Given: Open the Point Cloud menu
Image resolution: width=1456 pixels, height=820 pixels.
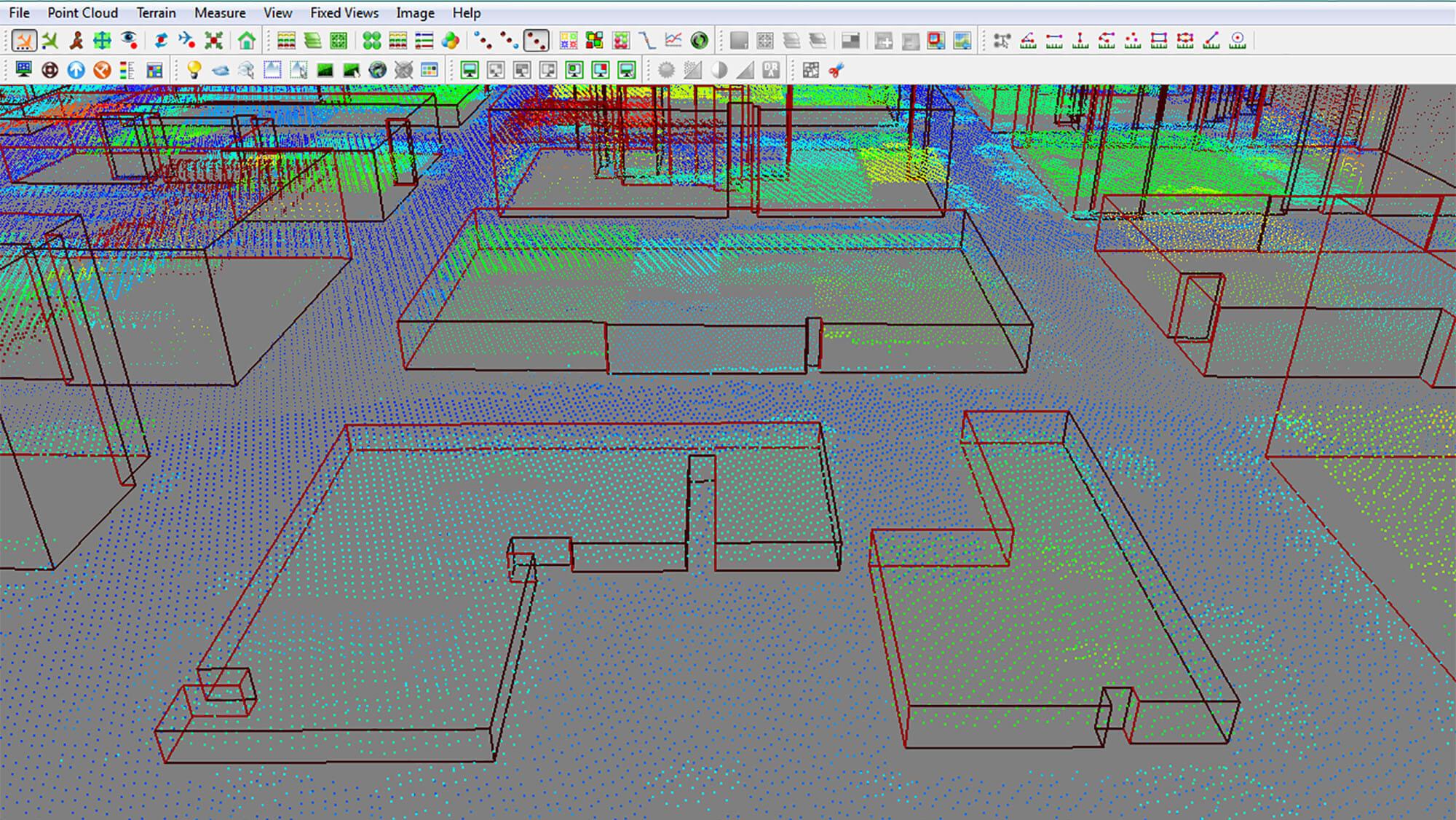Looking at the screenshot, I should click(82, 12).
